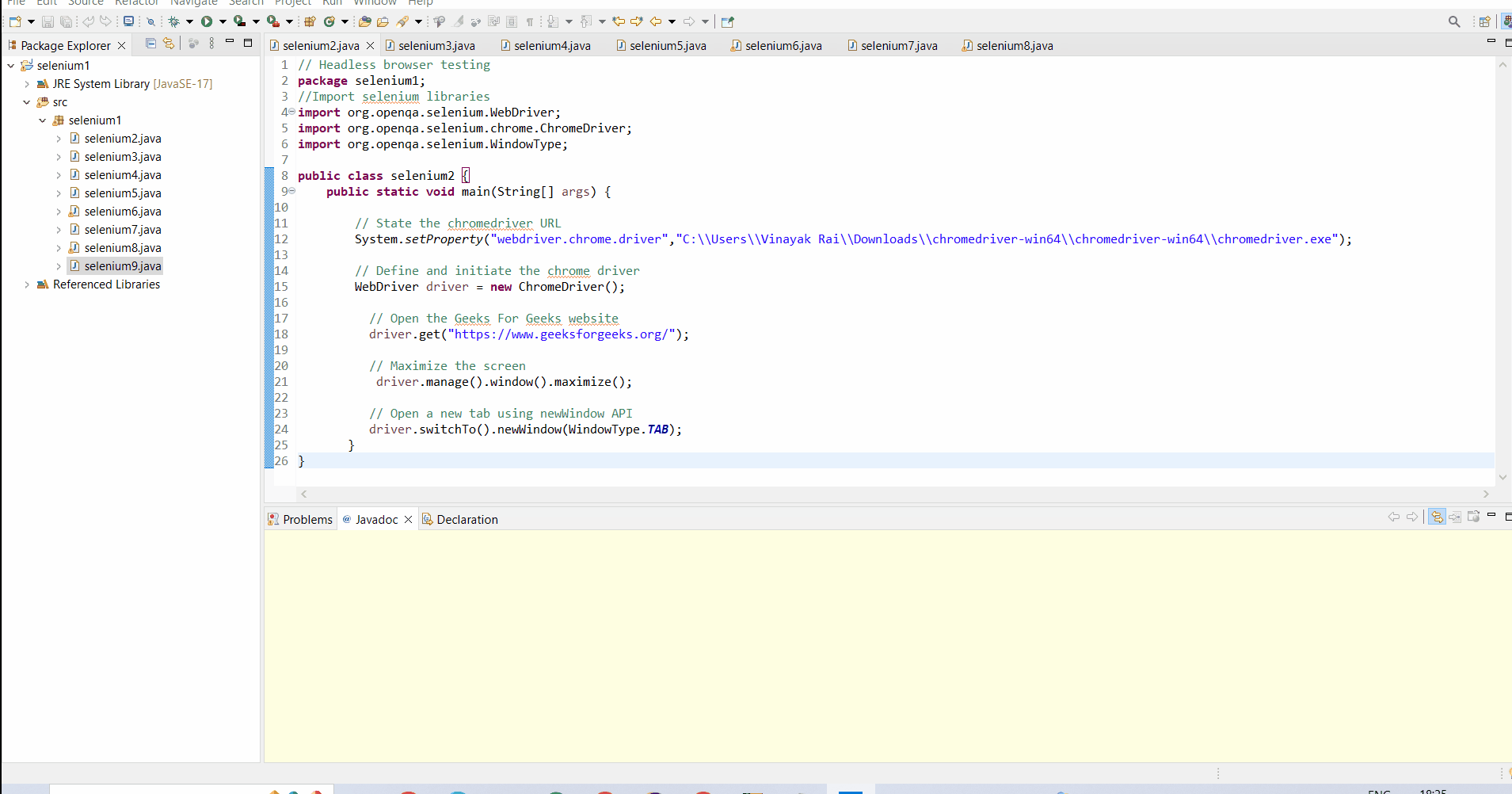Open the Back history dropdown arrow
This screenshot has width=1512, height=794.
[x=672, y=21]
